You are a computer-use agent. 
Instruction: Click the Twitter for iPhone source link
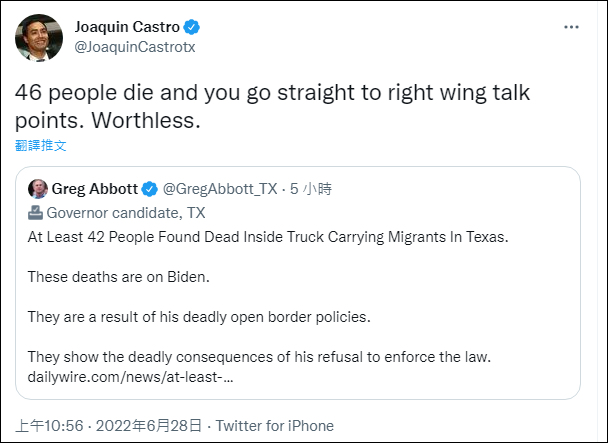pos(275,426)
